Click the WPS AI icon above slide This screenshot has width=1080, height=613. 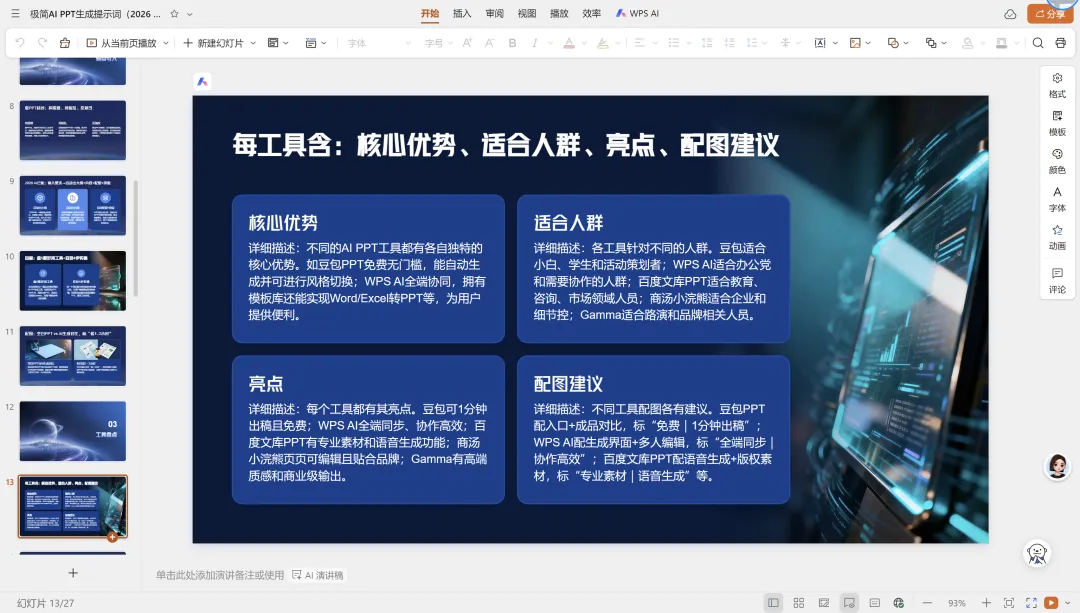(x=202, y=82)
